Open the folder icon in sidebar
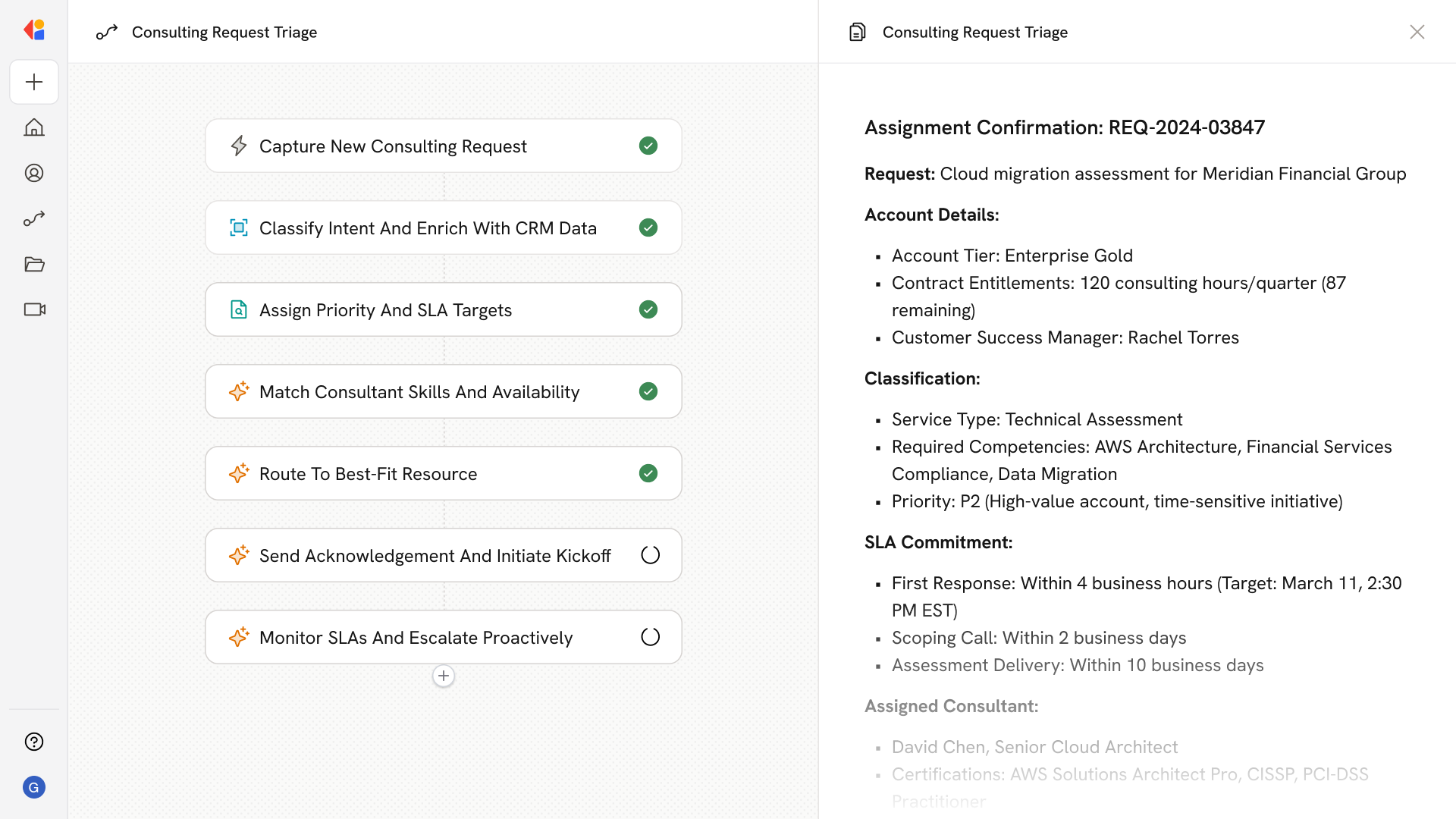Screen dimensions: 1456x819 tap(34, 264)
